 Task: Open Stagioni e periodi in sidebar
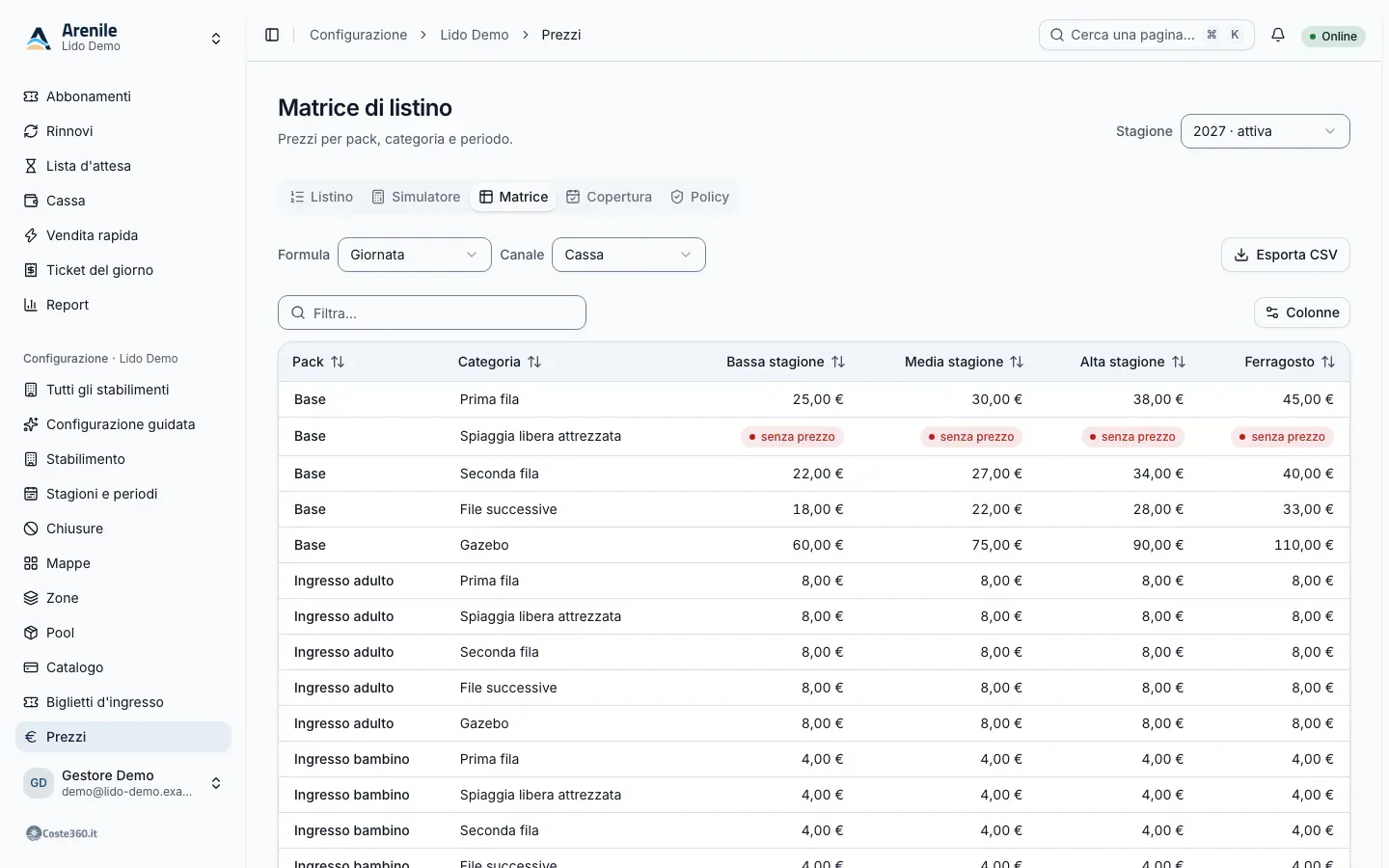click(x=123, y=494)
